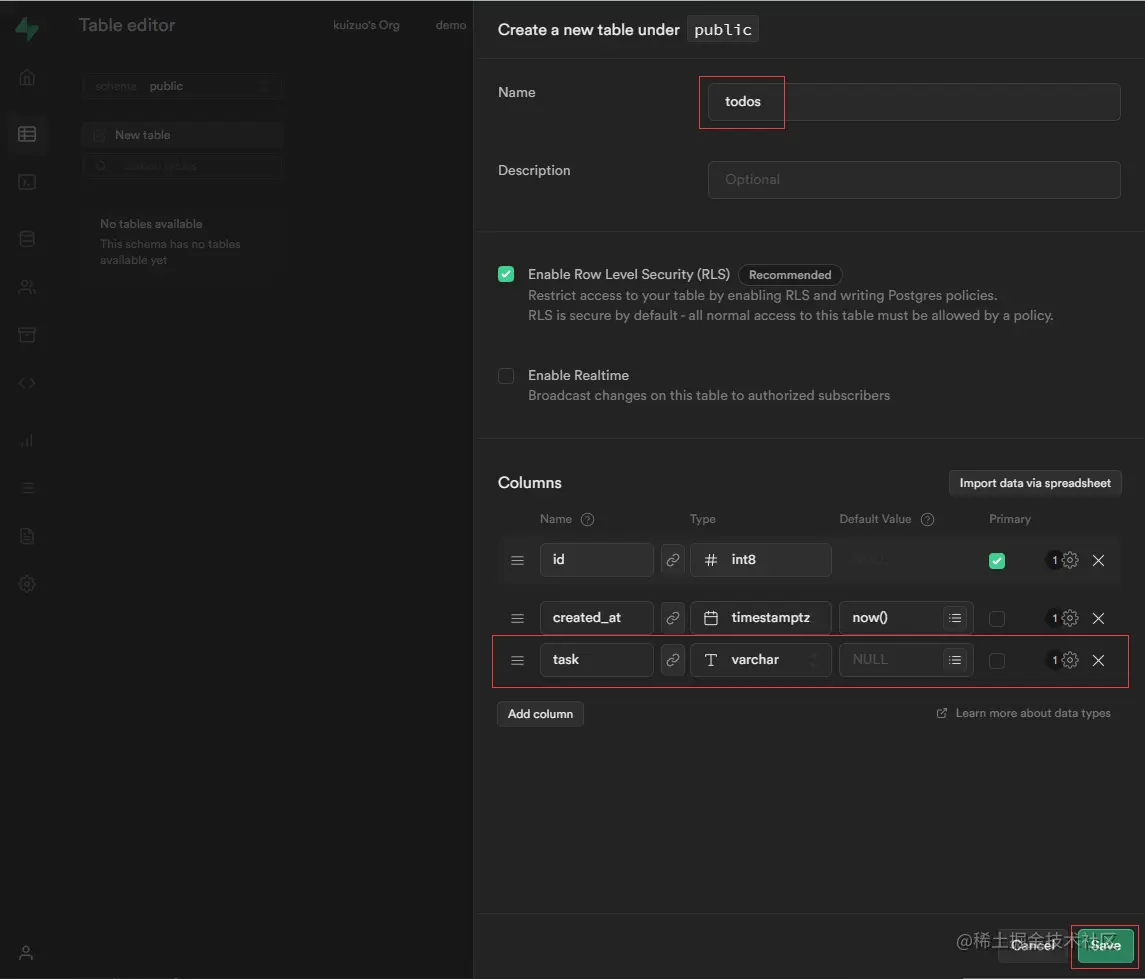Click demo project breadcrumb
The image size is (1145, 979).
click(451, 25)
